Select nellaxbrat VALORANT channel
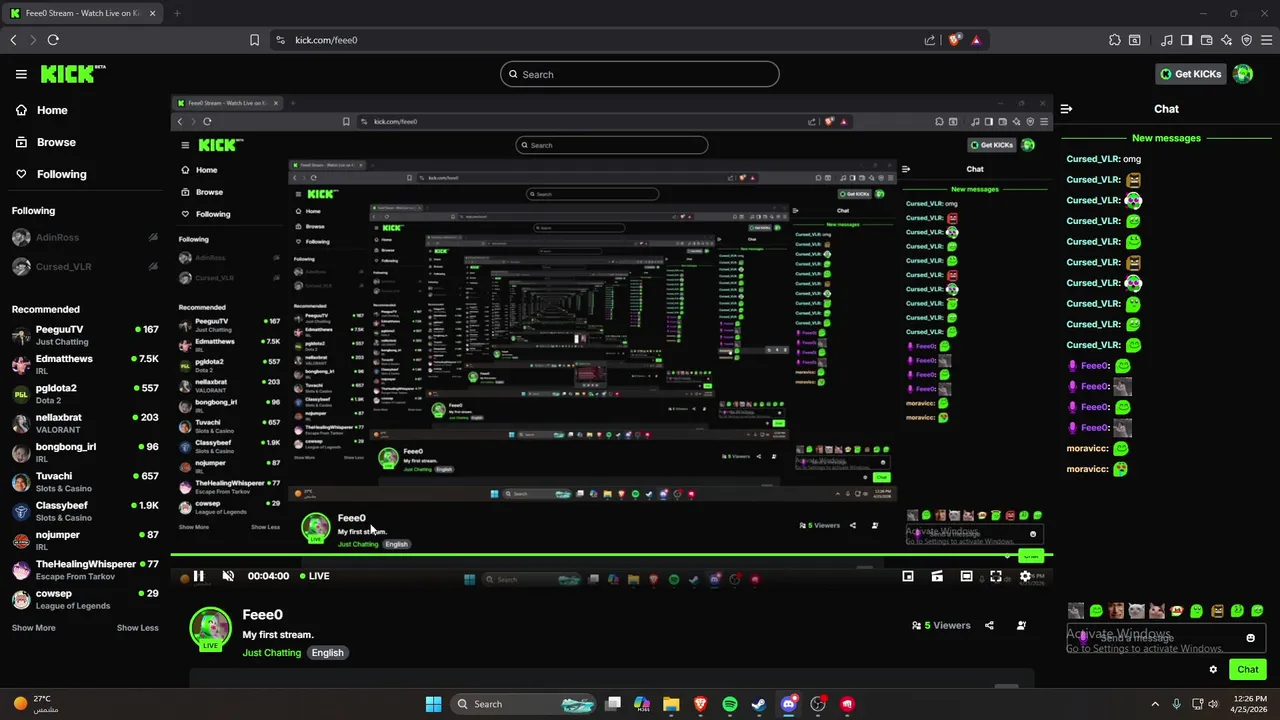Screen dimensions: 1280x720 pyautogui.click(x=85, y=423)
